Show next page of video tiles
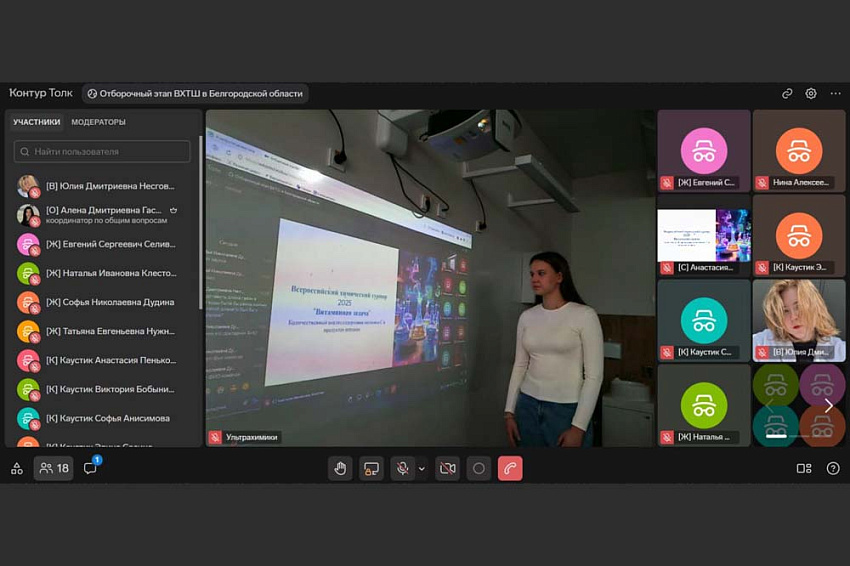 point(828,405)
